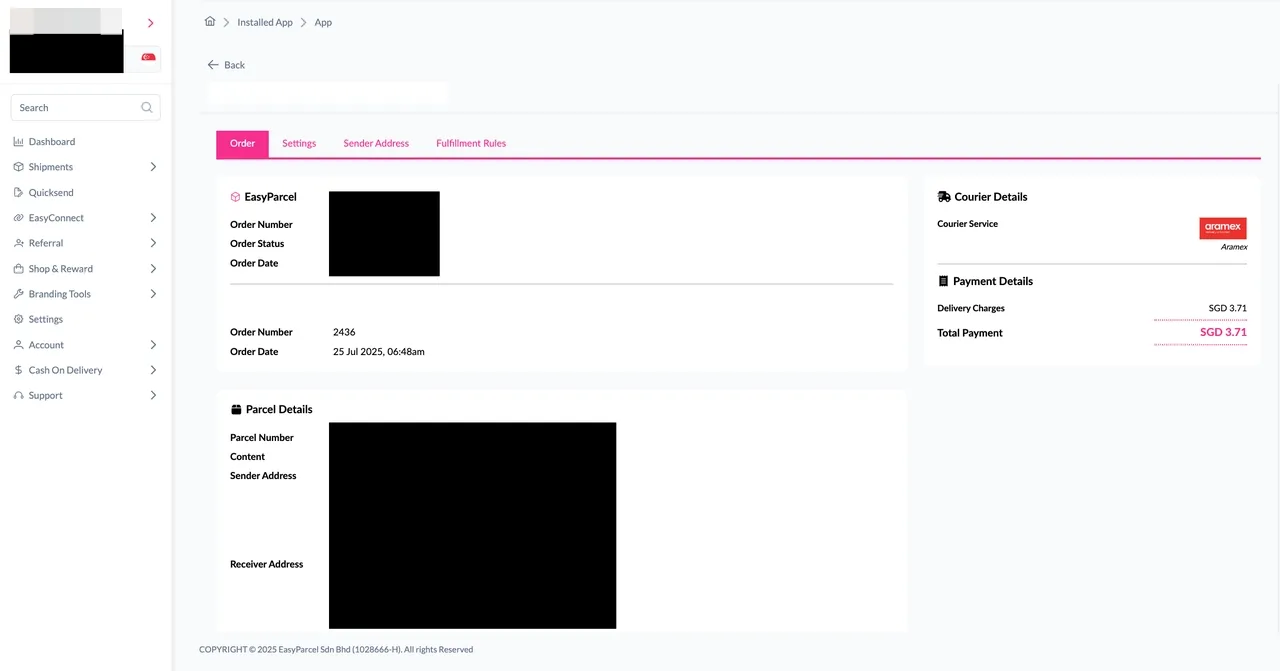1280x671 pixels.
Task: Expand the Branding Tools chevron
Action: point(153,294)
